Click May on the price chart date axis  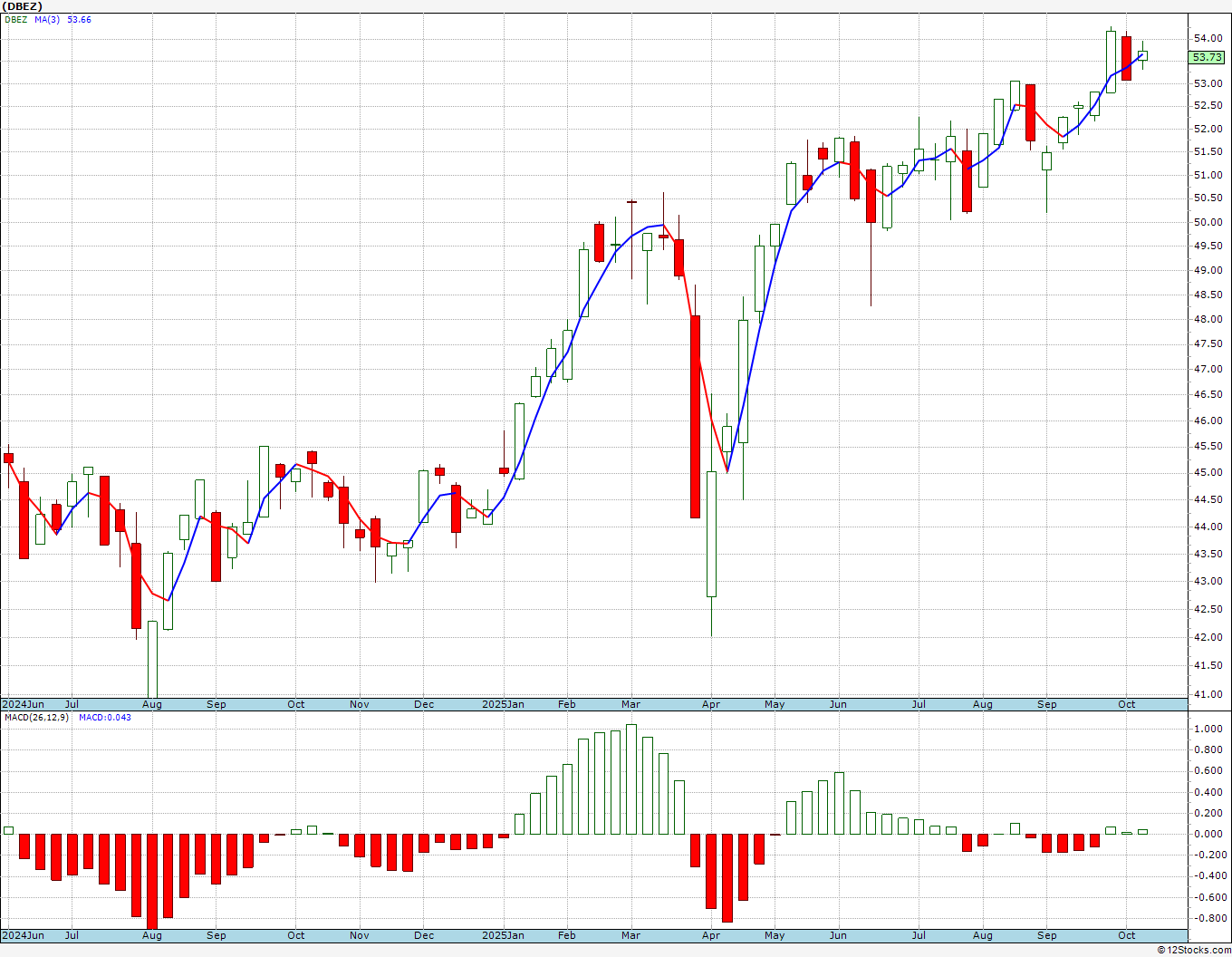[x=775, y=704]
